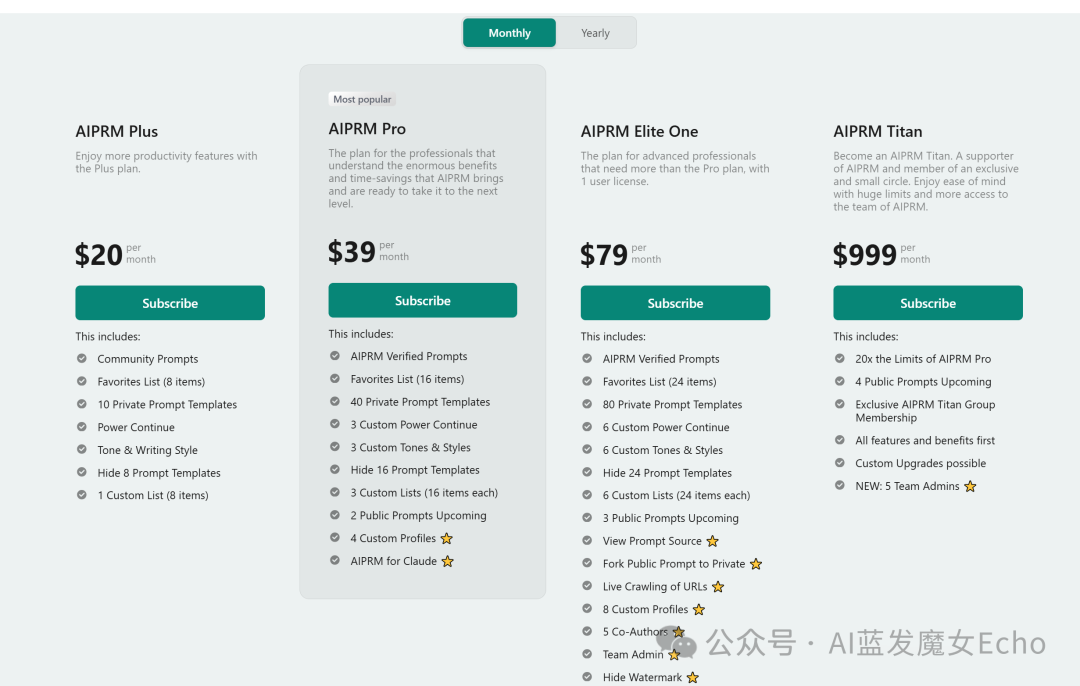This screenshot has height=686, width=1080.
Task: Click the check icon beside Tone & Writing Style
Action: click(82, 449)
